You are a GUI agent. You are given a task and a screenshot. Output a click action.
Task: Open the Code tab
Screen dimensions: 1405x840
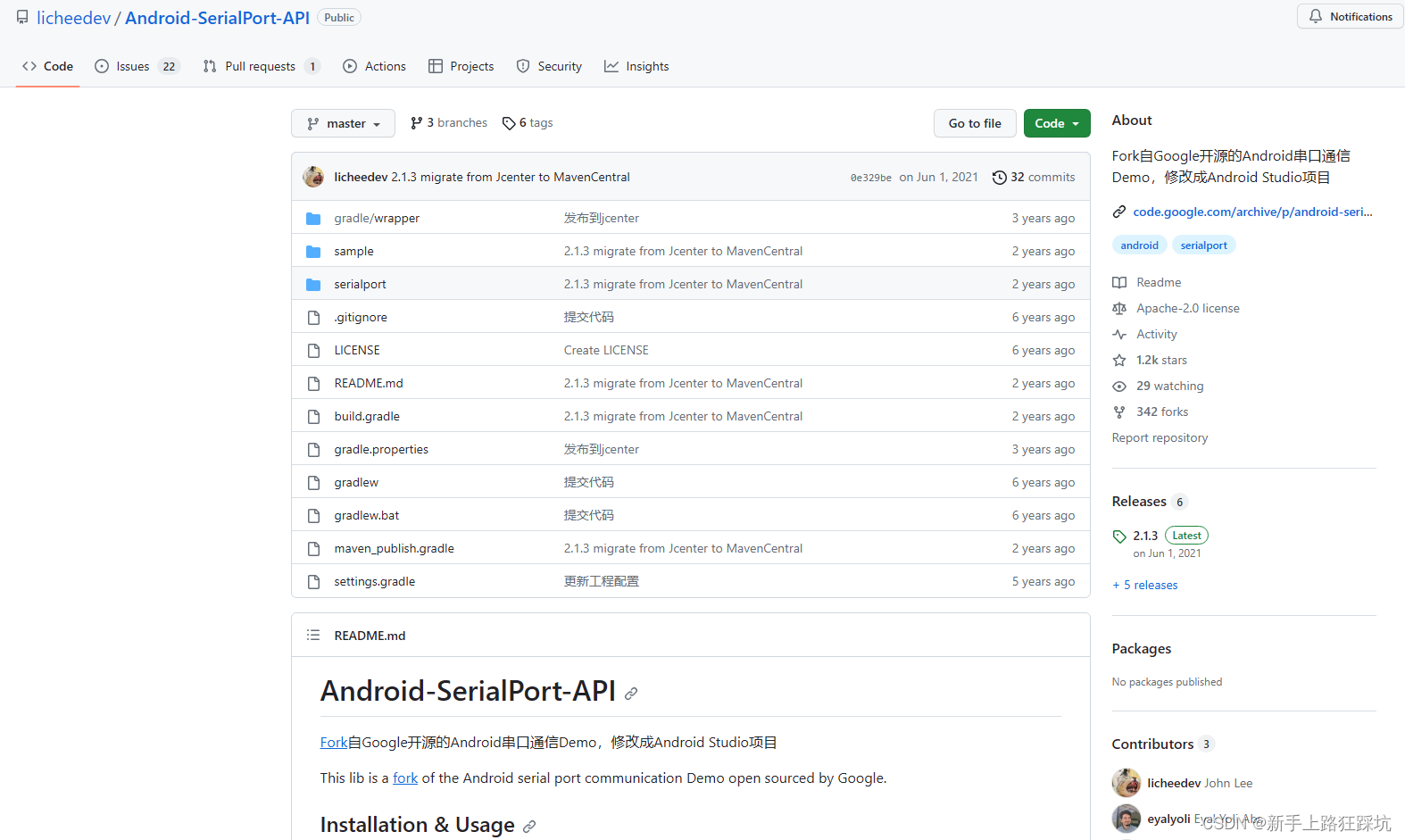[47, 66]
